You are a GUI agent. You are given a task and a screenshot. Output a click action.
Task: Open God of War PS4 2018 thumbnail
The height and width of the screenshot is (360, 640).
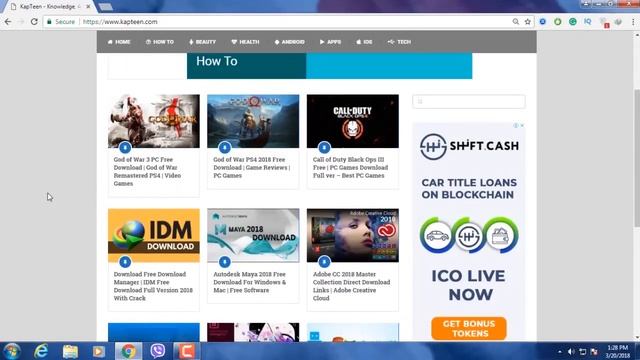(253, 121)
